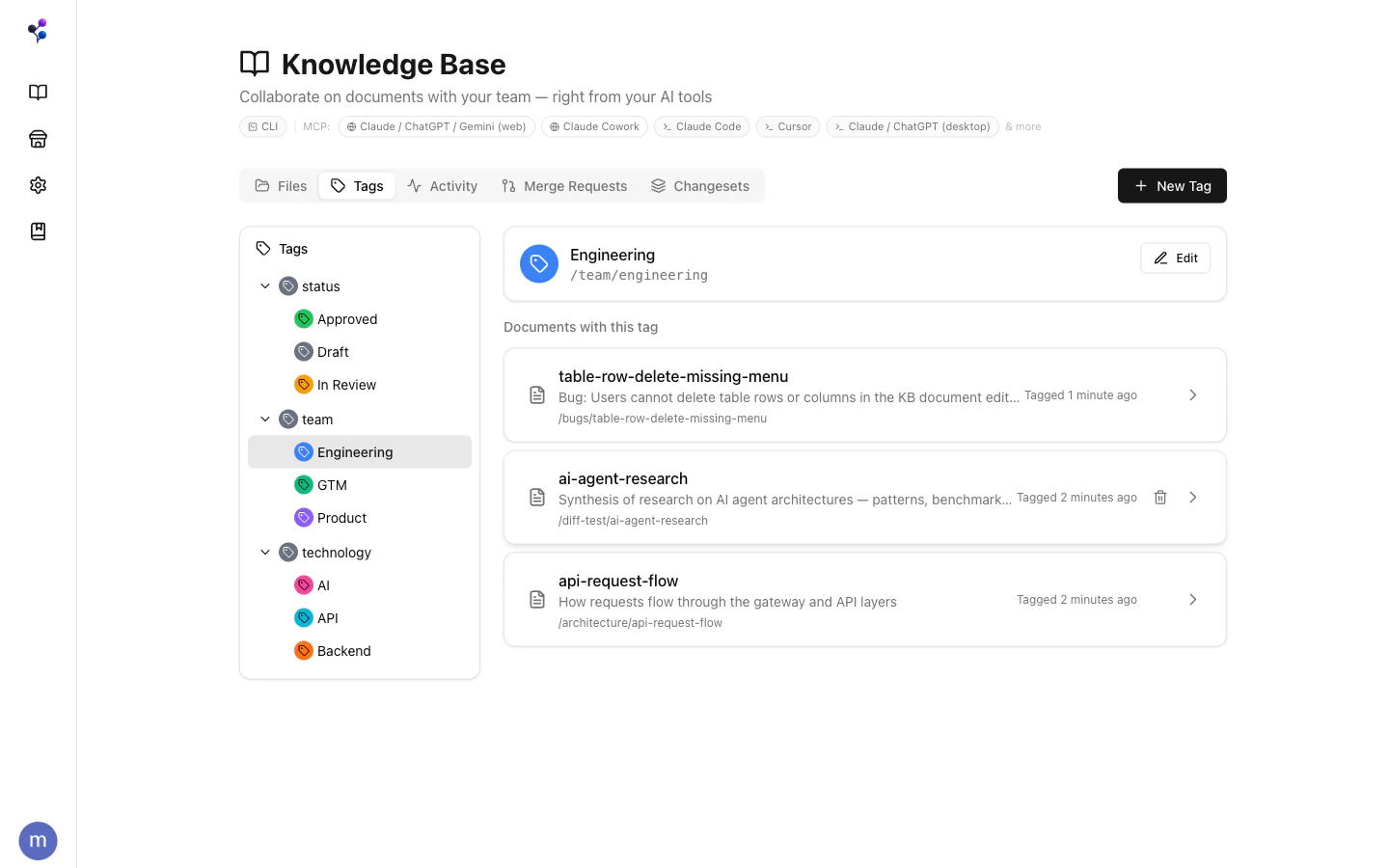The height and width of the screenshot is (868, 1389).
Task: Click the Tags panel header tag icon
Action: click(x=263, y=249)
